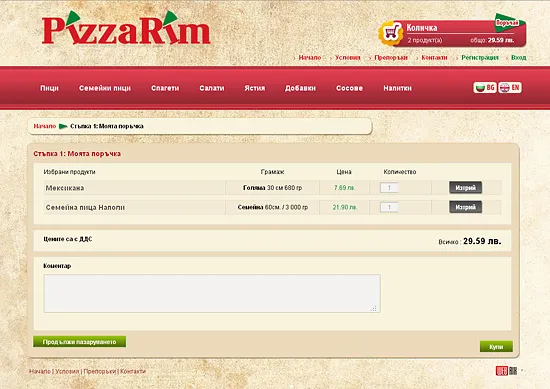Image resolution: width=550 pixels, height=389 pixels.
Task: Click the Цените са с ДДС note
Action: tap(68, 239)
